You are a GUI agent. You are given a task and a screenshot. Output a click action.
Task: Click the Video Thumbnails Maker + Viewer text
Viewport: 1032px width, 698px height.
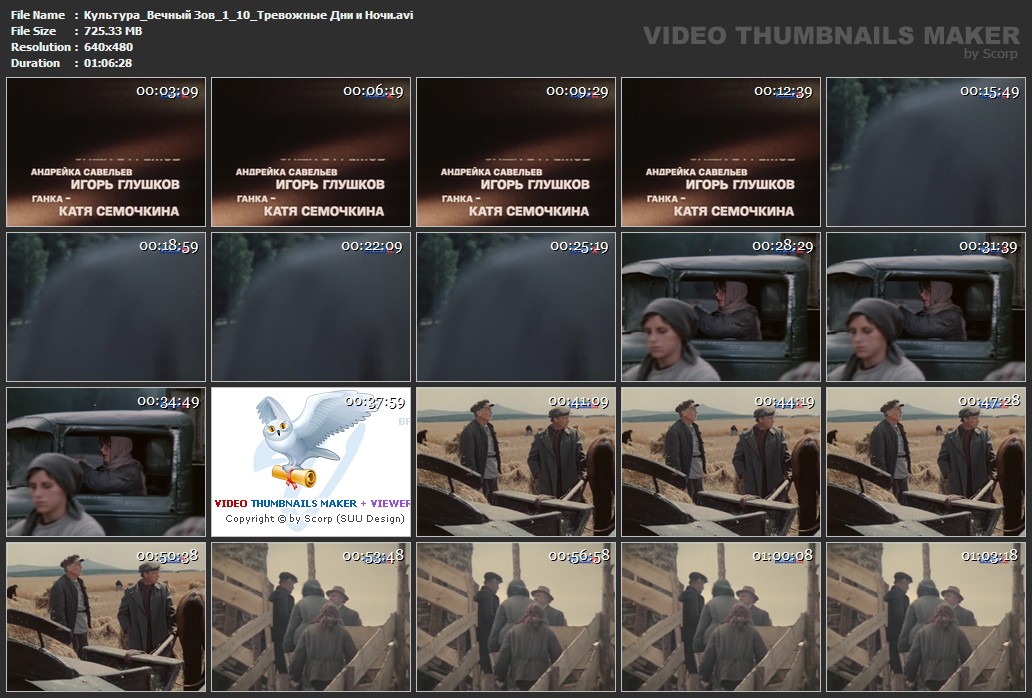tap(311, 504)
